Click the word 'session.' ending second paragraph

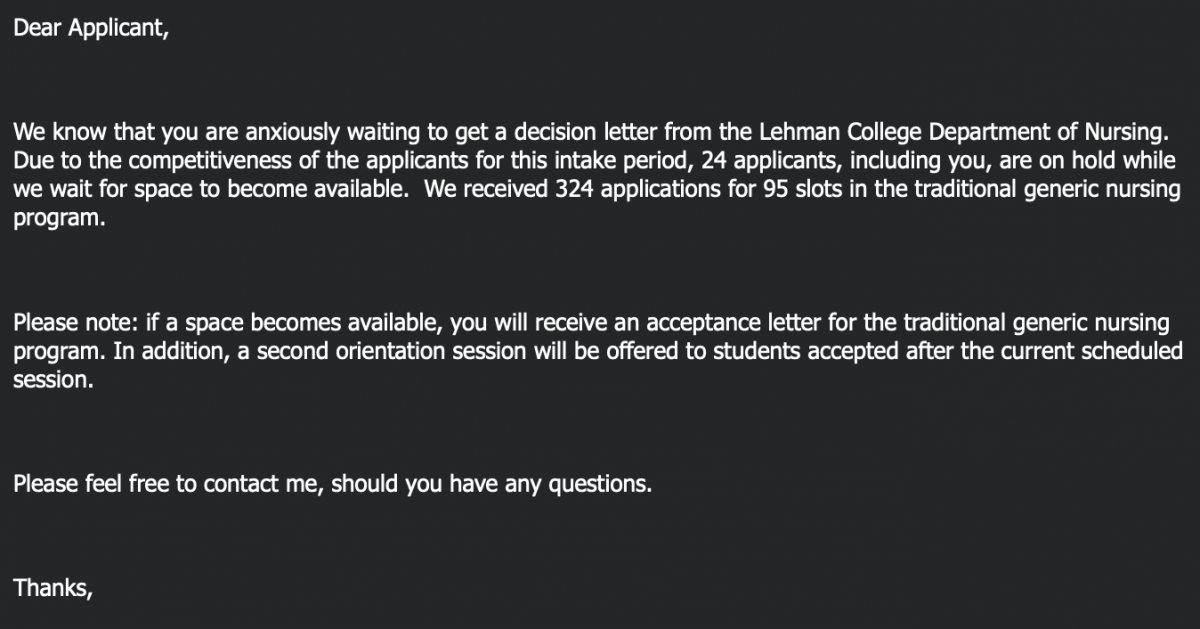[53, 382]
